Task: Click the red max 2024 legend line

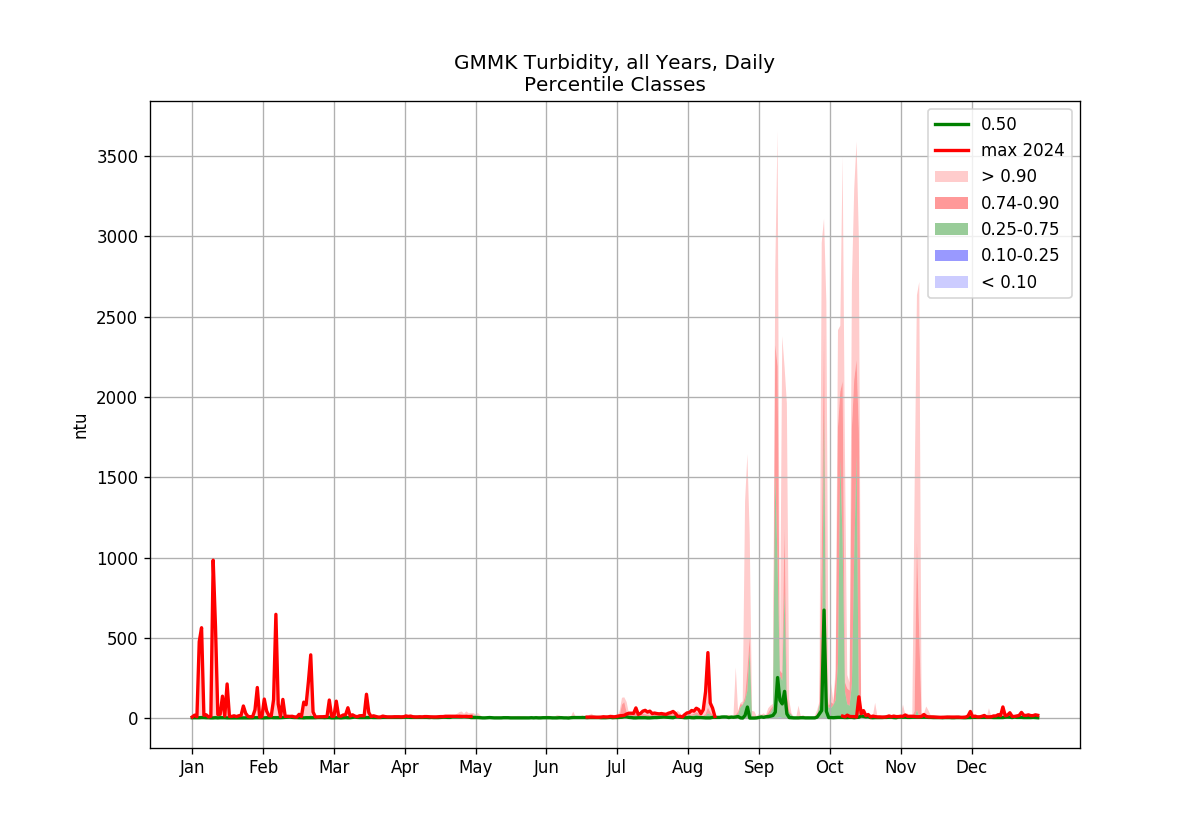Action: (x=951, y=151)
